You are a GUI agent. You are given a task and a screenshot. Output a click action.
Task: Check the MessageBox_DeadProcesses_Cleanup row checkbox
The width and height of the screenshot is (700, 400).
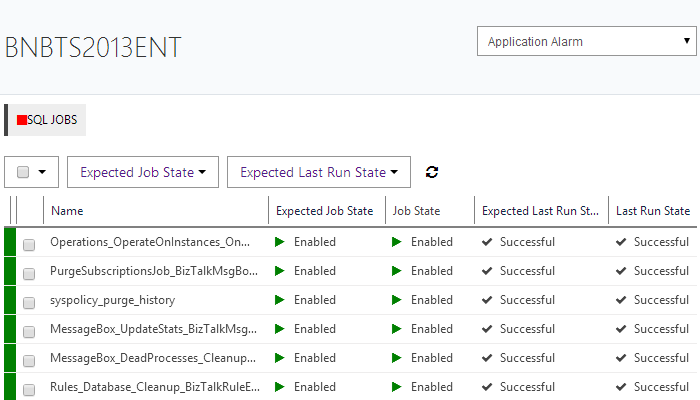pos(29,359)
